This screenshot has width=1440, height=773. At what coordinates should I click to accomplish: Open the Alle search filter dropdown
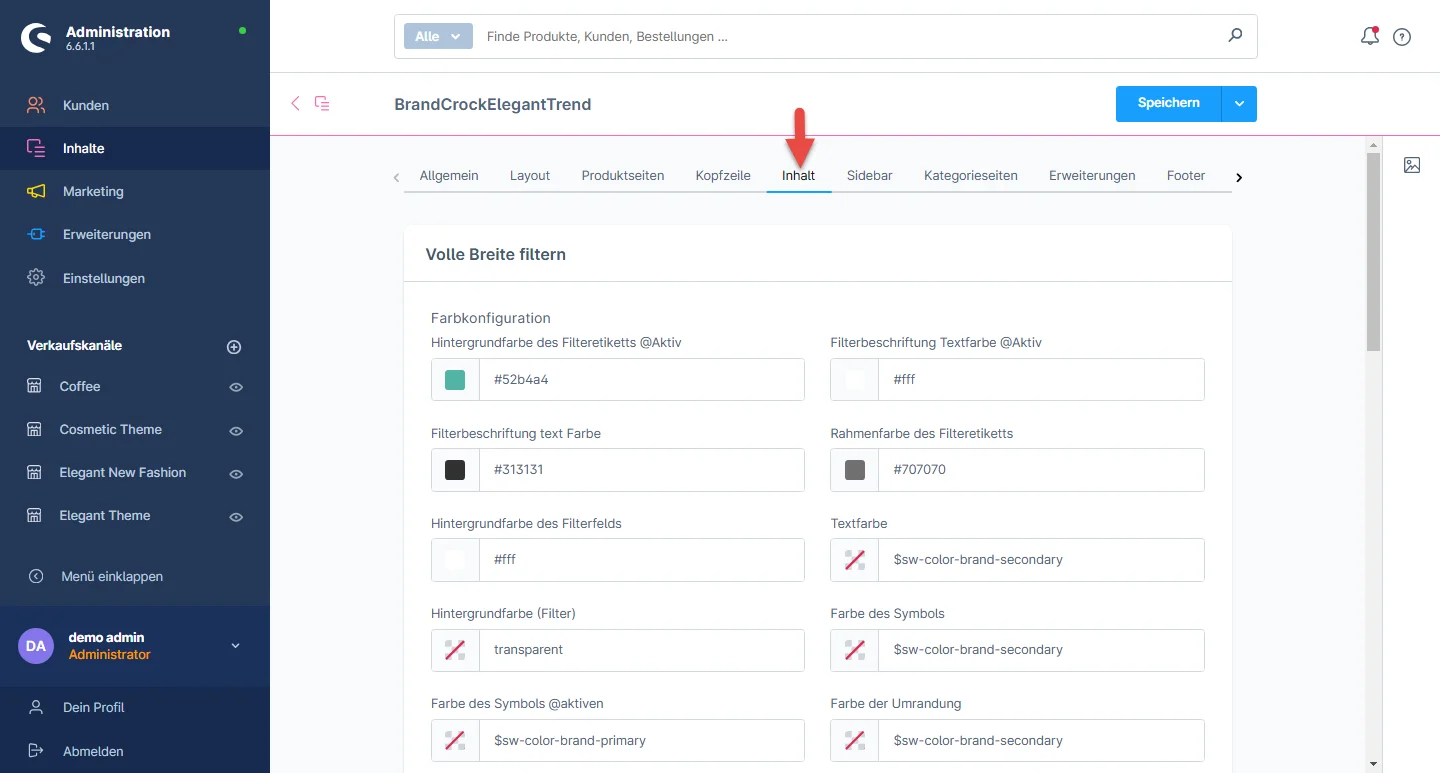tap(438, 36)
